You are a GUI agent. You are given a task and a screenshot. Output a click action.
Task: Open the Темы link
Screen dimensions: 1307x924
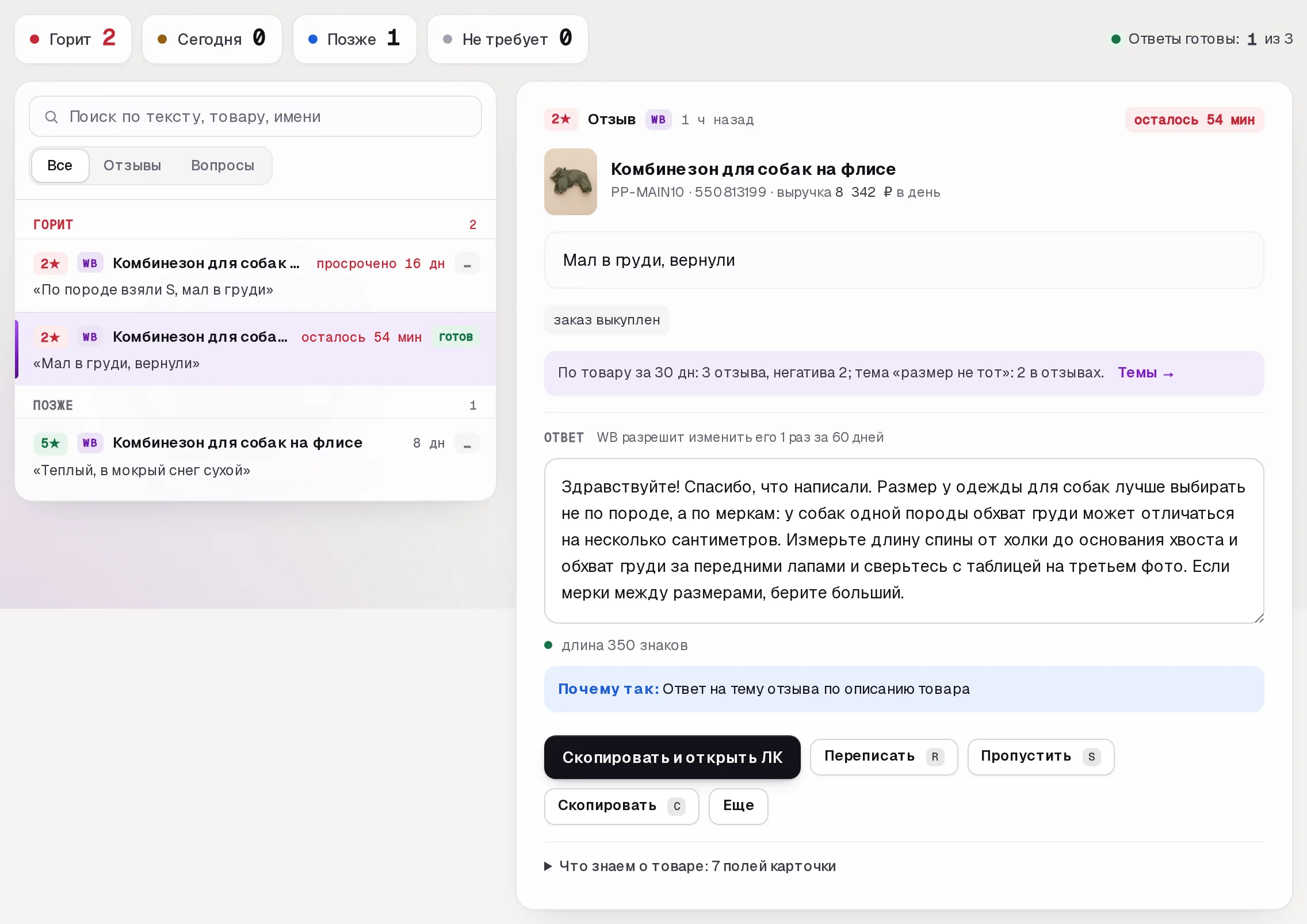[1145, 373]
